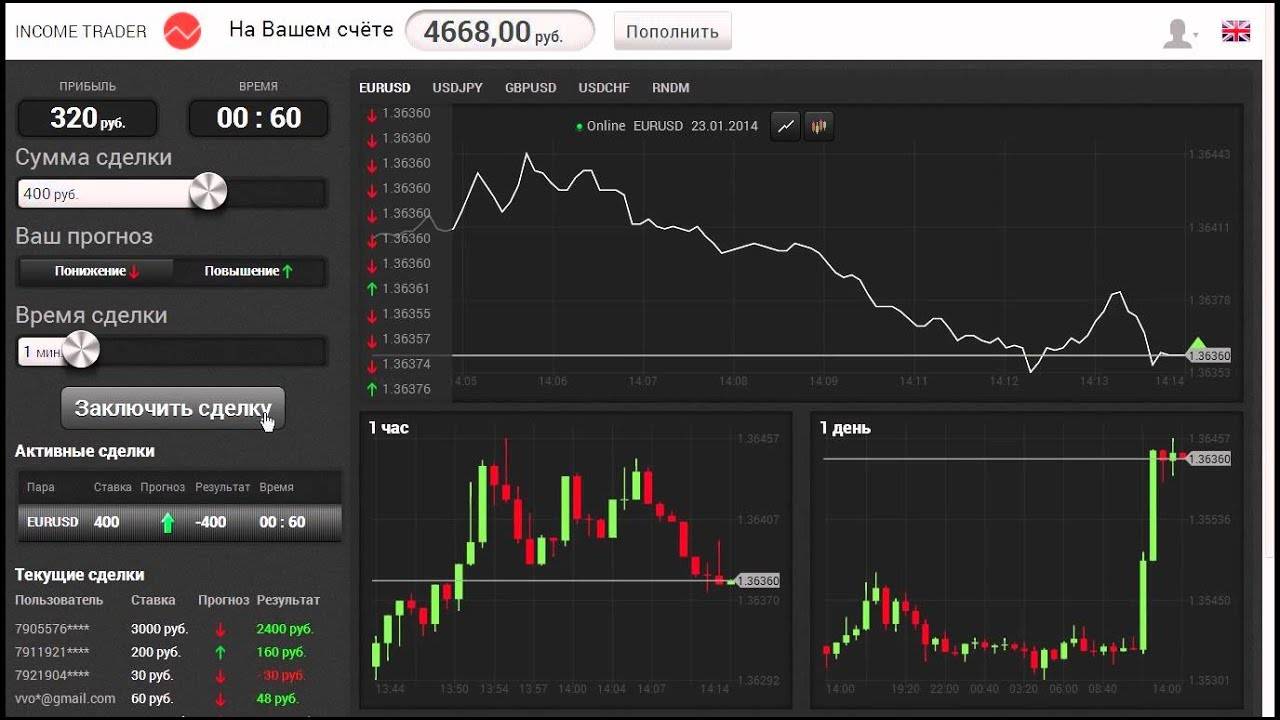The width and height of the screenshot is (1280, 720).
Task: Click the 1.36374 quote in the price list
Action: (x=406, y=364)
